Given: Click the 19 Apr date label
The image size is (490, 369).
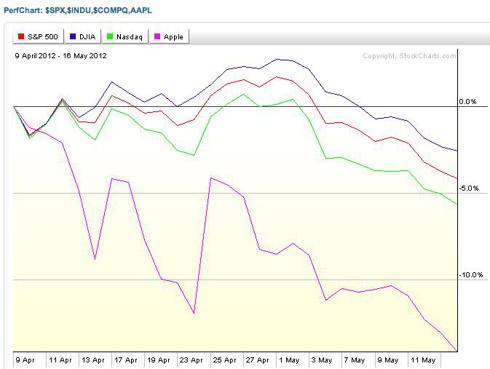Looking at the screenshot, I should (x=159, y=360).
